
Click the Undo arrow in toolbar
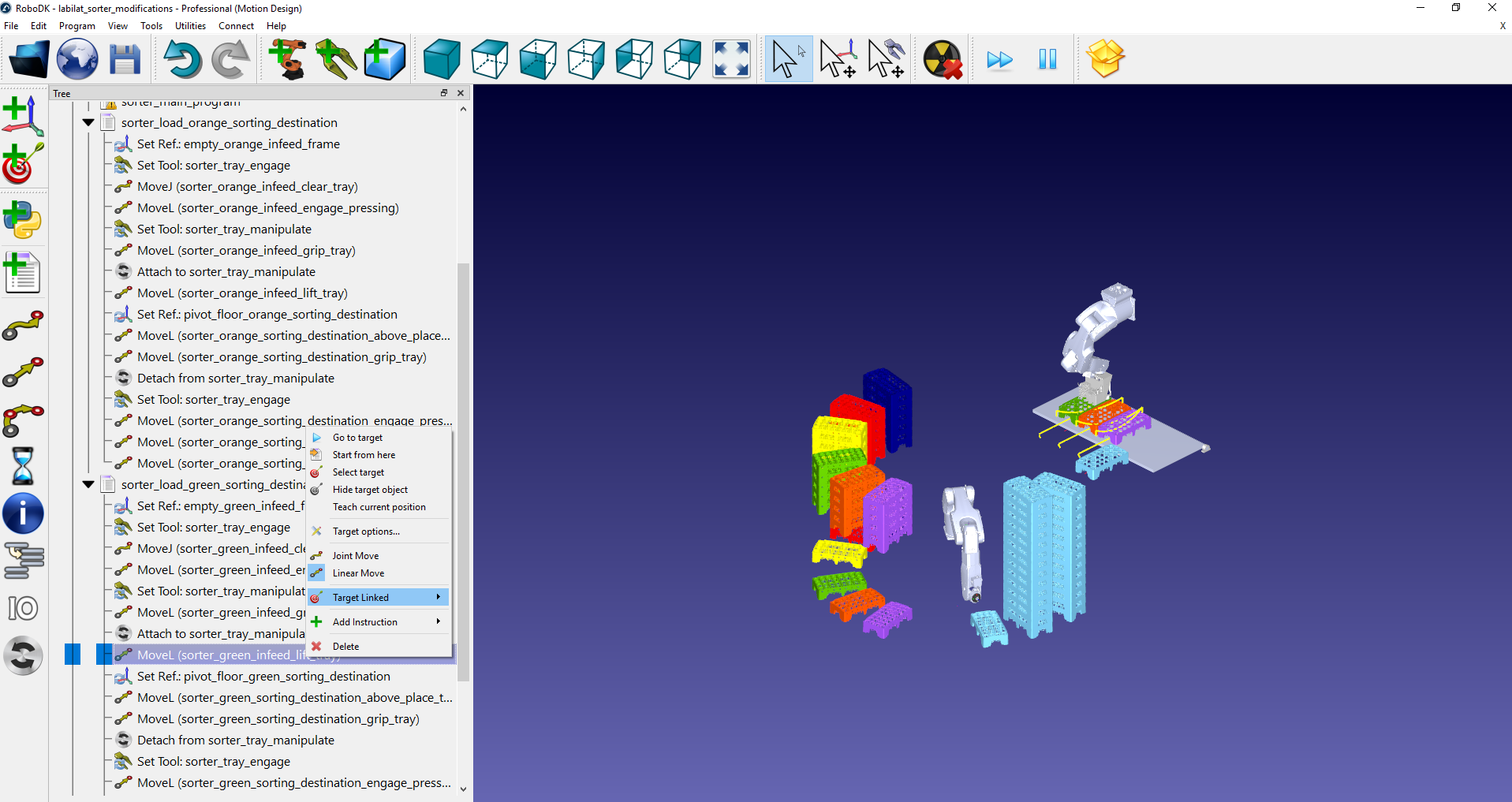182,59
